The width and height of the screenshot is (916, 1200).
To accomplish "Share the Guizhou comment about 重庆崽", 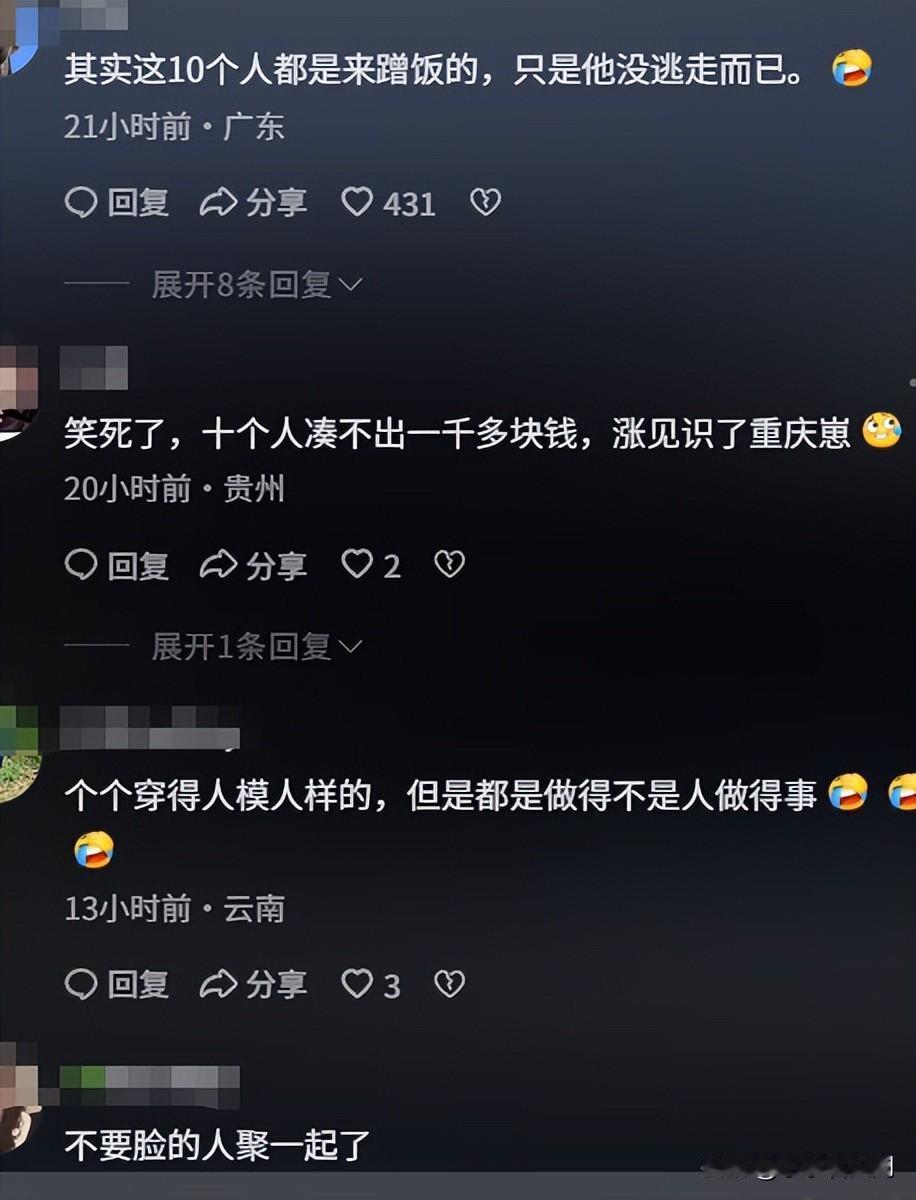I will coord(253,565).
